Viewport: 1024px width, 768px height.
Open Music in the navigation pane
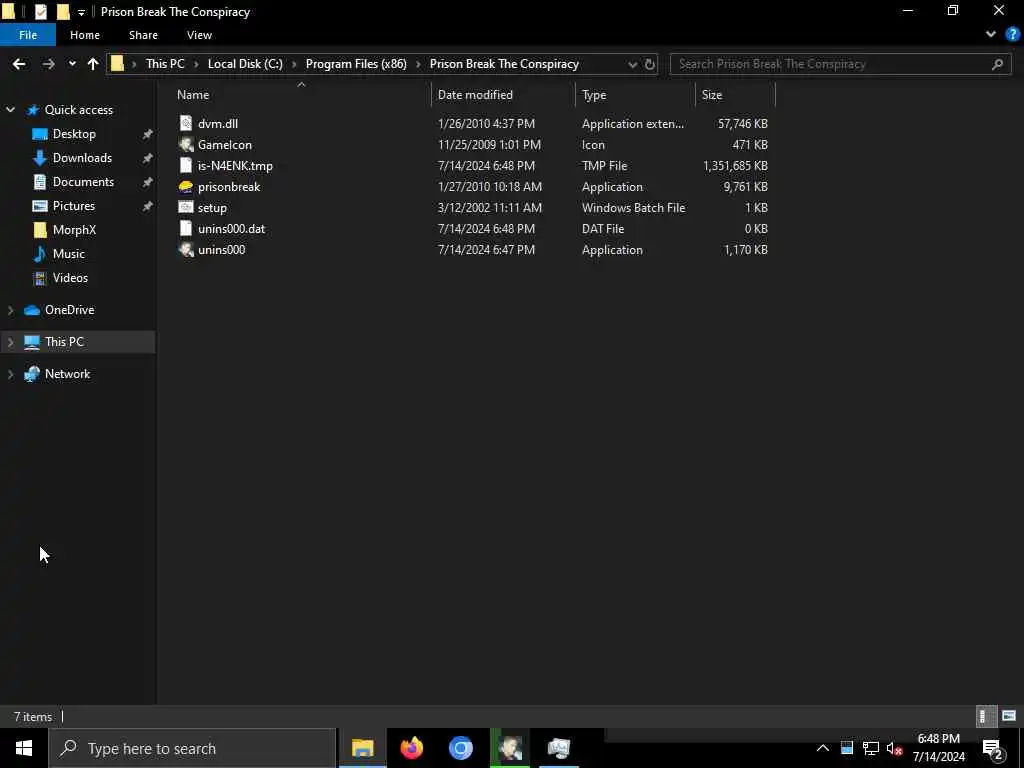click(68, 253)
